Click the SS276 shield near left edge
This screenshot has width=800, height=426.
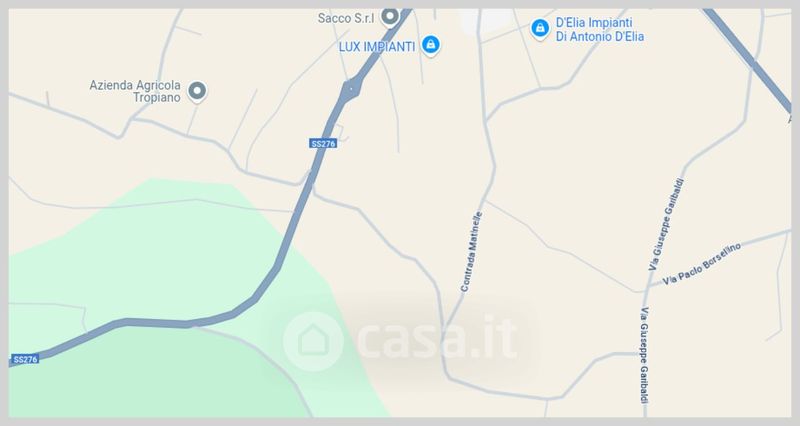click(26, 359)
